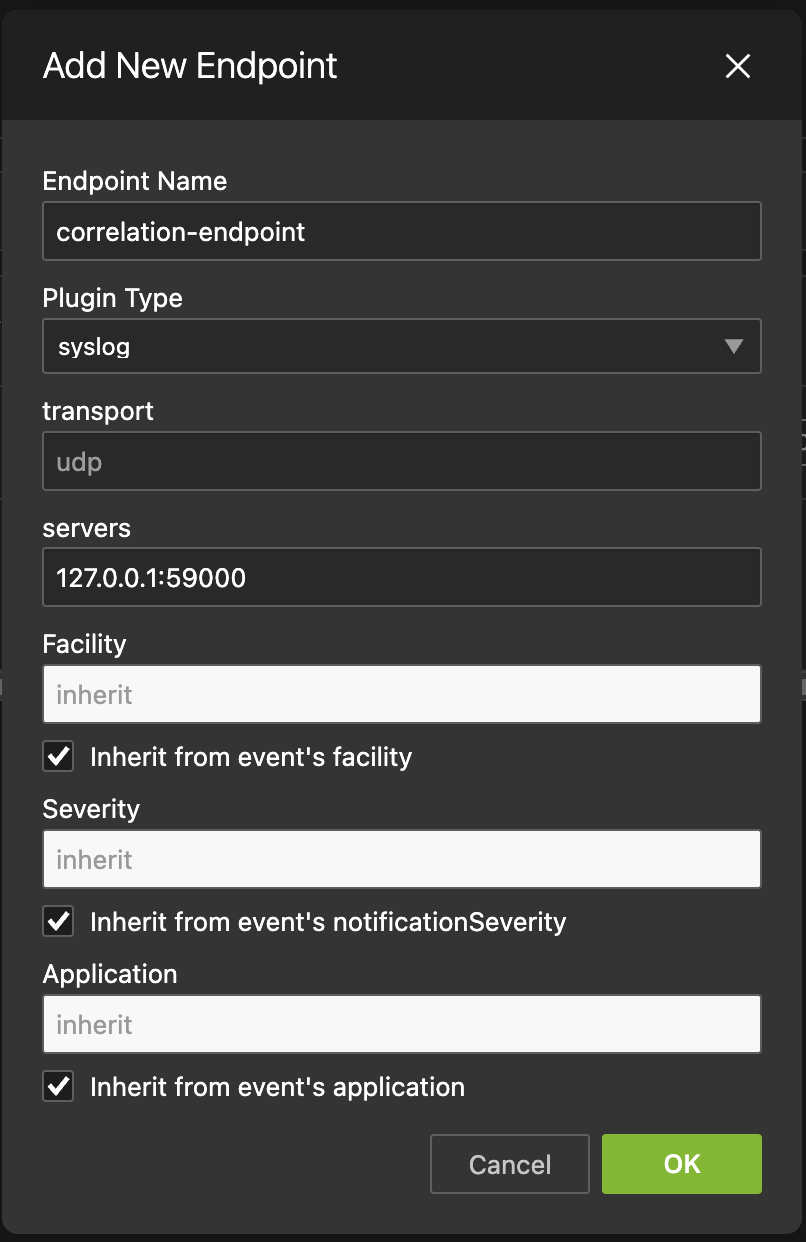Uncheck Inherit from event's notificationSeverity
This screenshot has width=806, height=1242.
[58, 922]
